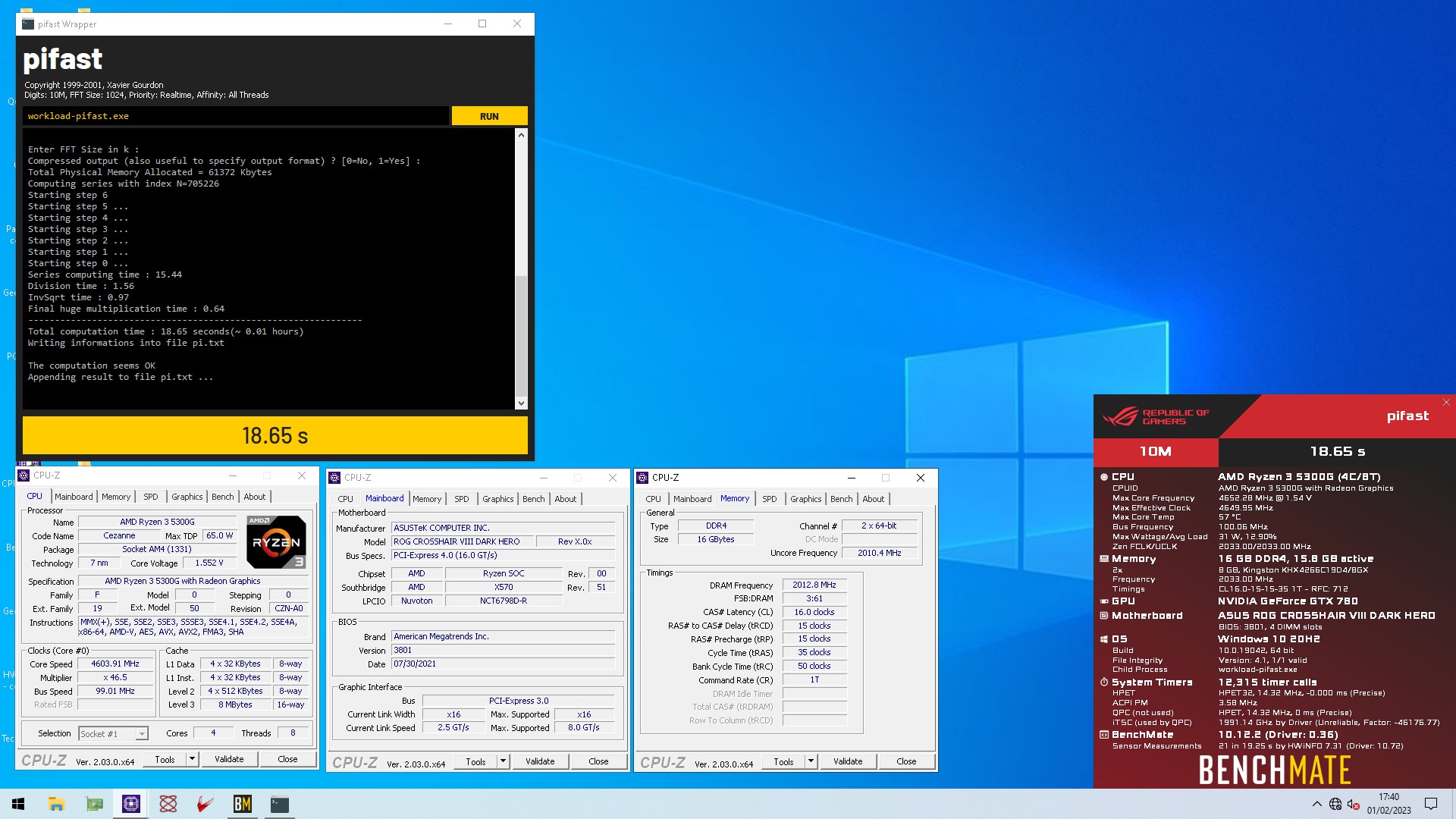Click the GPU section icon in BenchMate panel
Viewport: 1456px width, 819px height.
coord(1104,601)
